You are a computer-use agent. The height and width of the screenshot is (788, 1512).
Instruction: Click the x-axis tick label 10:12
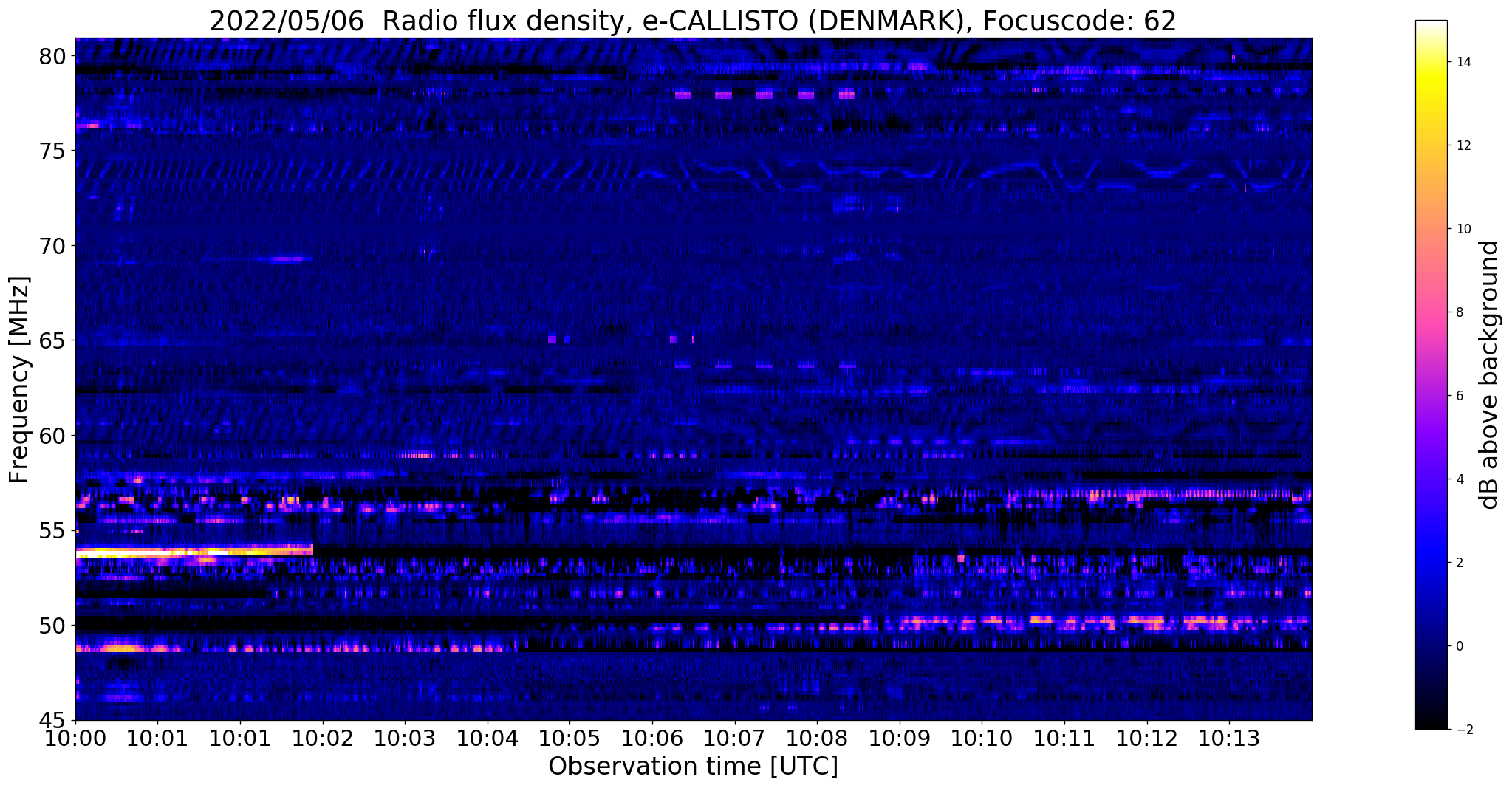(x=1147, y=739)
